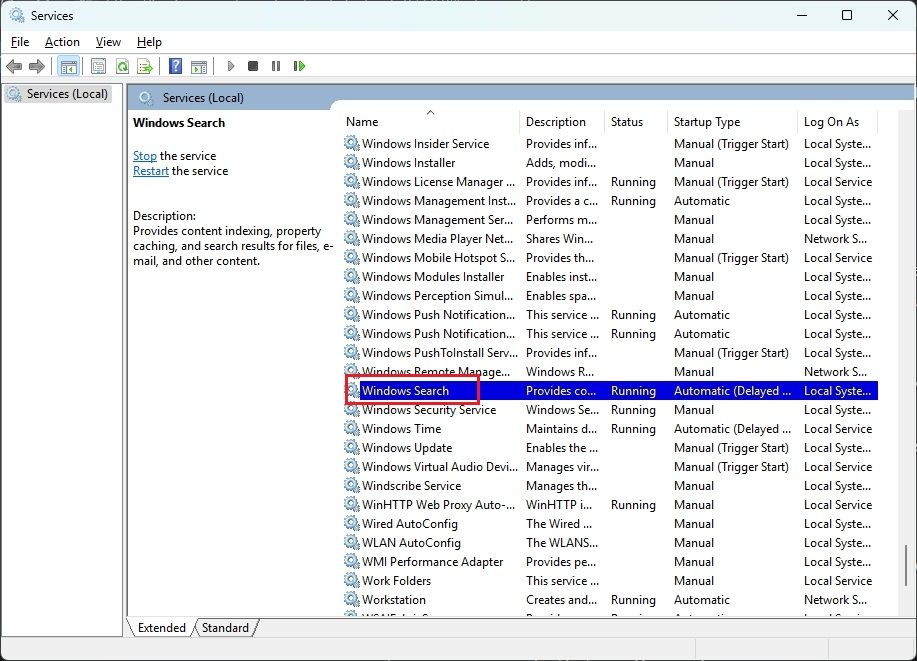This screenshot has height=661, width=917.
Task: Click the Start Service play button
Action: [x=230, y=66]
